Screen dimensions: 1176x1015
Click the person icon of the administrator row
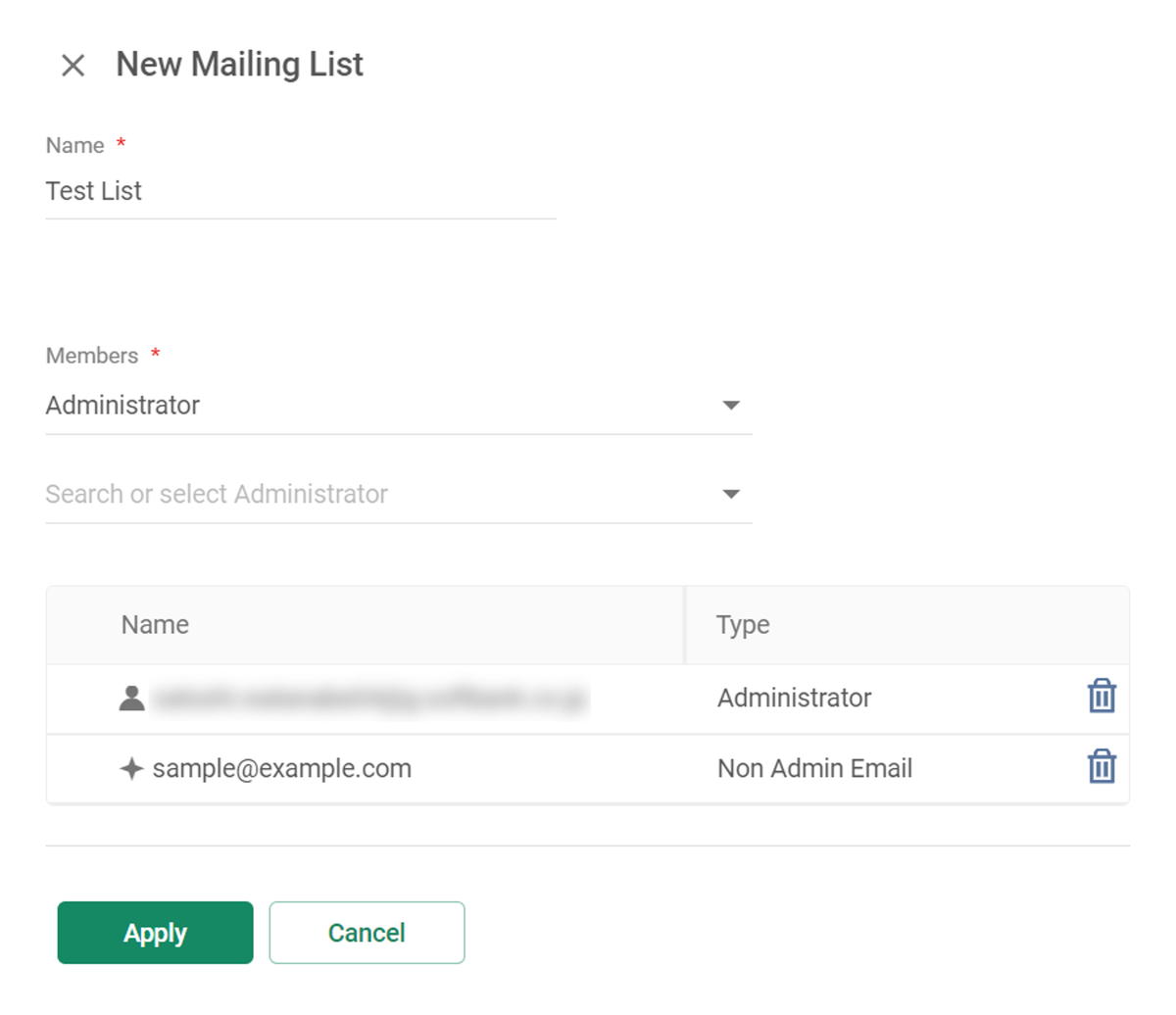[132, 698]
